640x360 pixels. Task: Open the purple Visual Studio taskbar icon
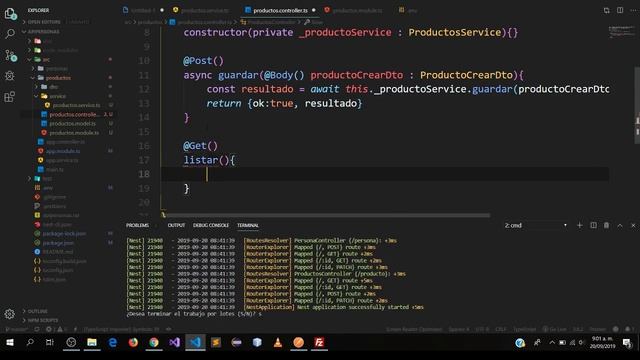point(175,342)
